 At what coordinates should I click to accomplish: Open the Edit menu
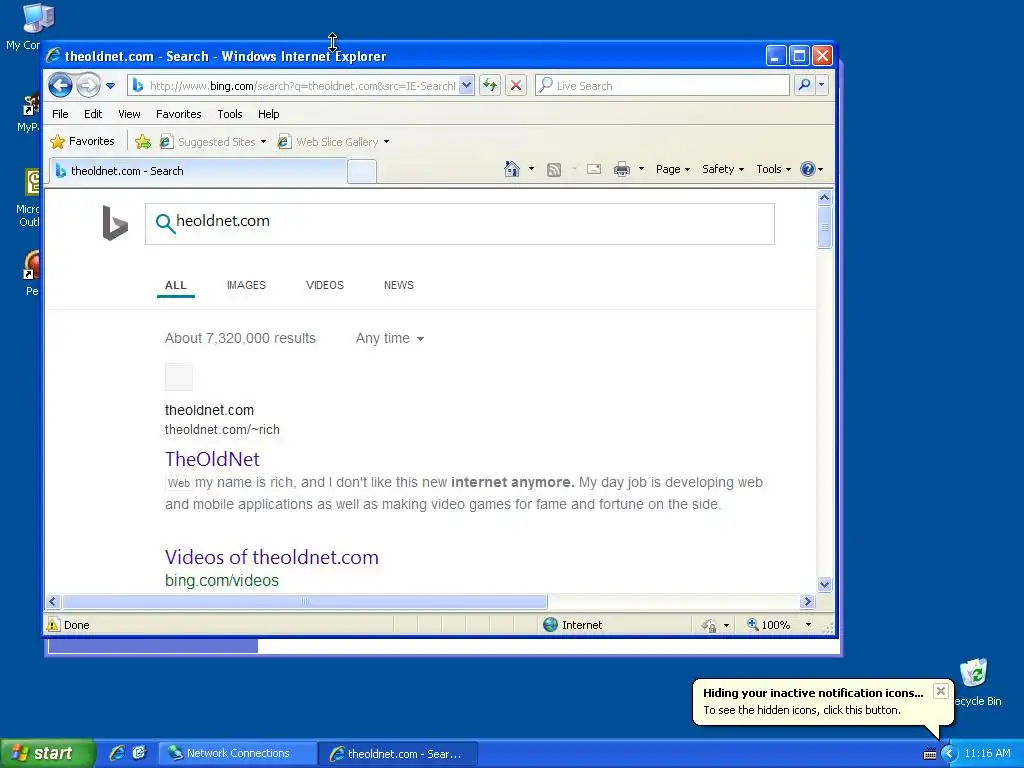click(x=93, y=114)
